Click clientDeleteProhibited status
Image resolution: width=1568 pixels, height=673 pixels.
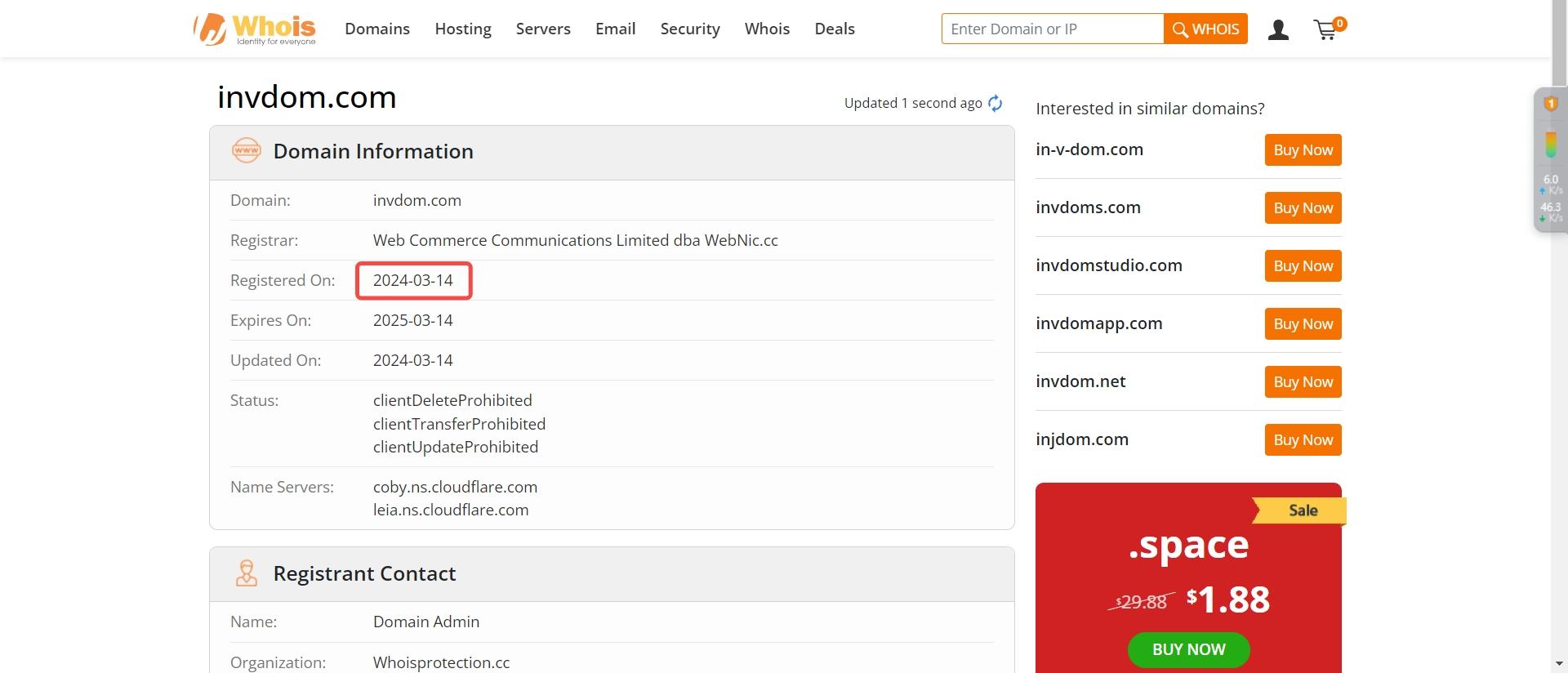click(452, 400)
